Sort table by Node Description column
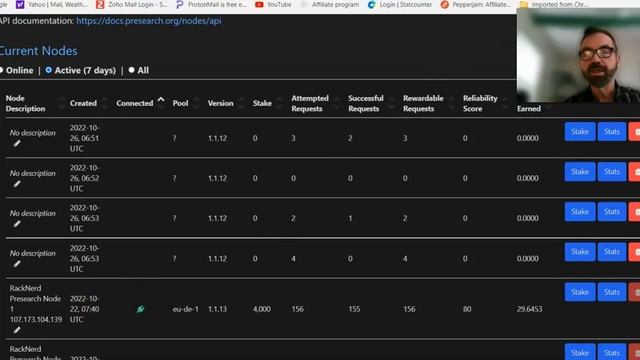 coord(35,103)
